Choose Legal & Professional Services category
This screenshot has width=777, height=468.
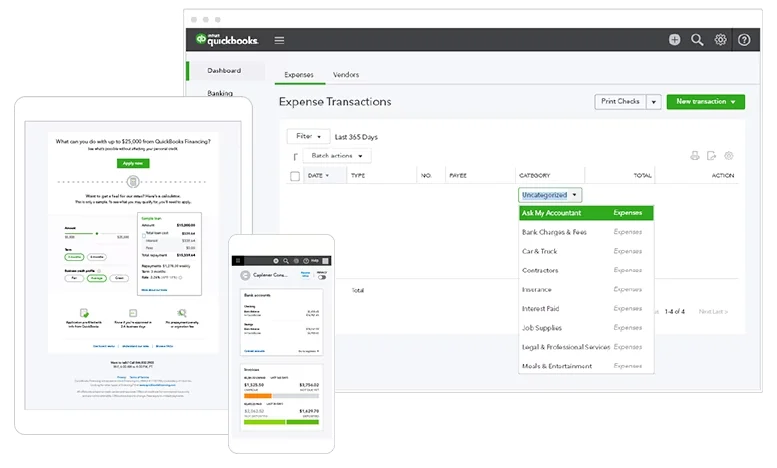click(x=586, y=347)
